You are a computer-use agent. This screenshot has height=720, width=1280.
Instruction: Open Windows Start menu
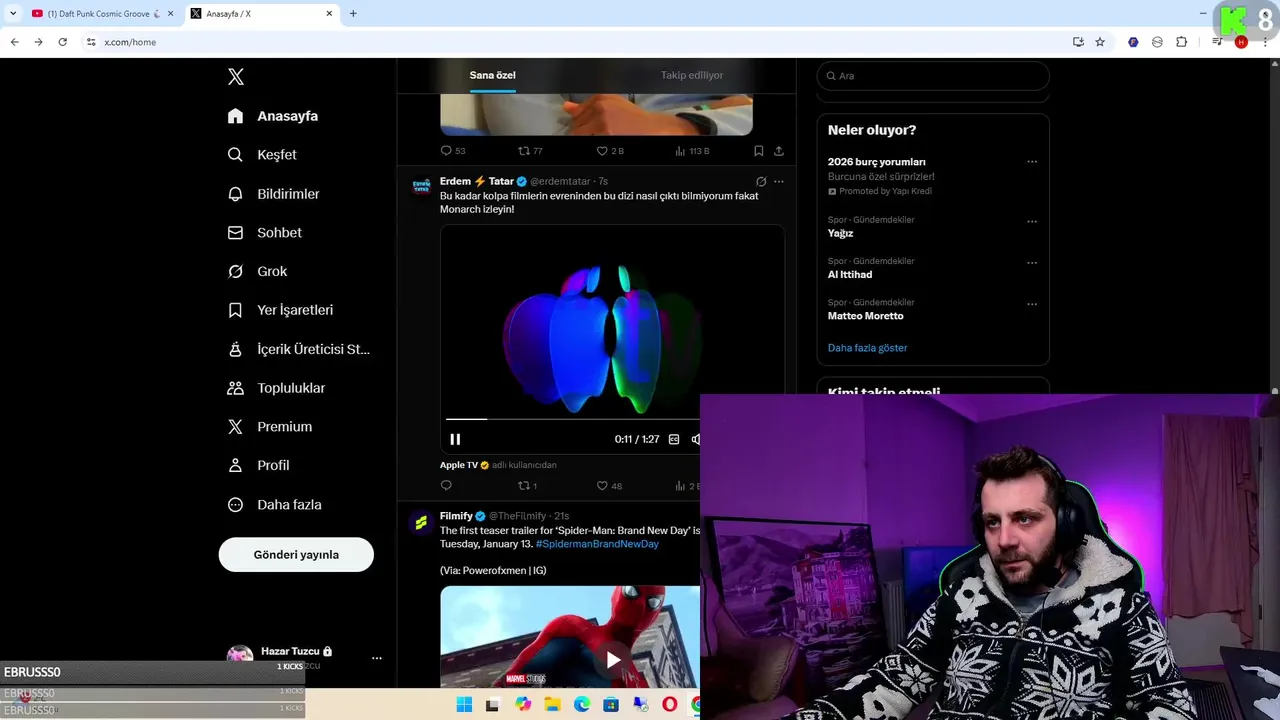(464, 705)
